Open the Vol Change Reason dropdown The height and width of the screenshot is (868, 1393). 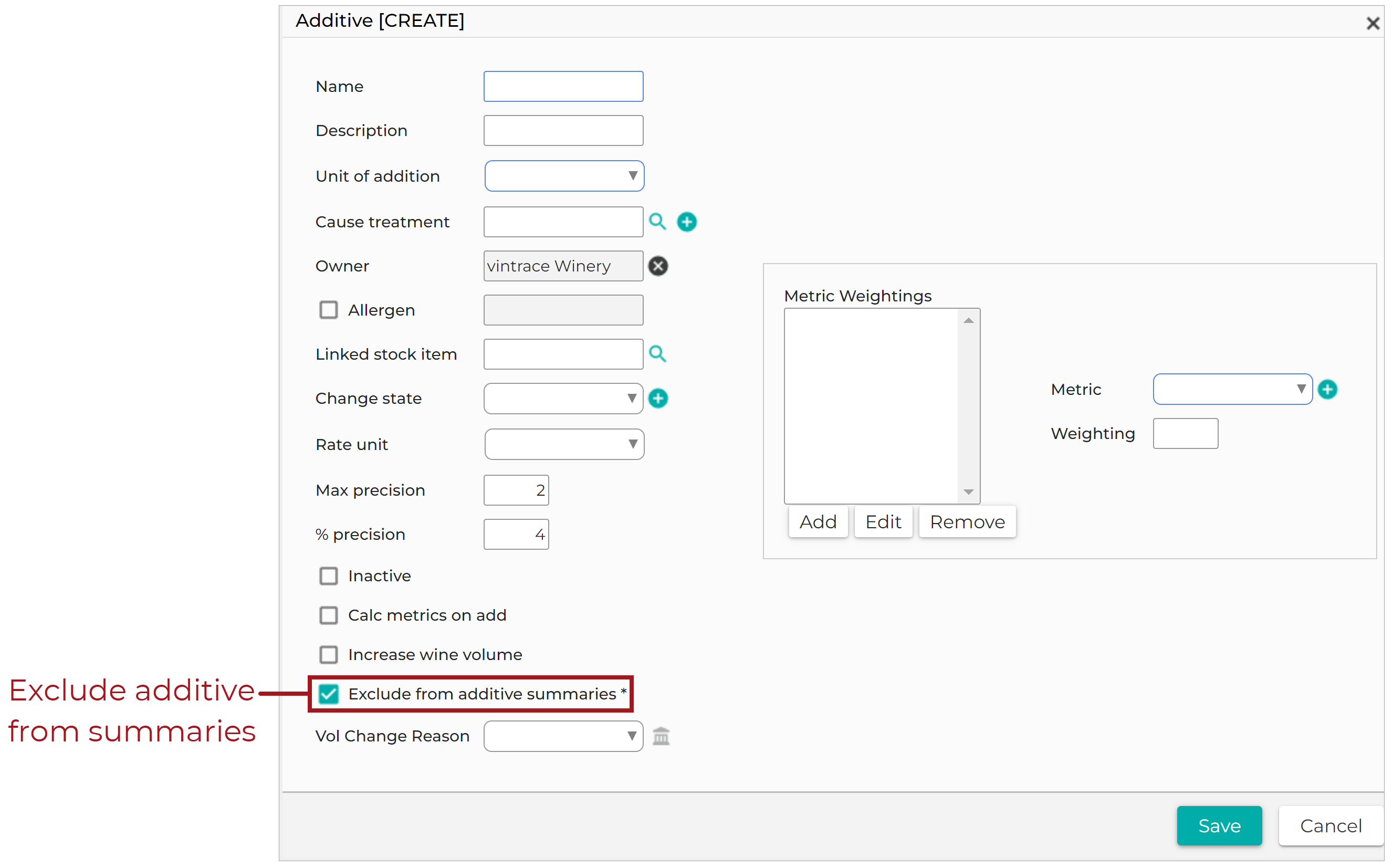point(563,736)
